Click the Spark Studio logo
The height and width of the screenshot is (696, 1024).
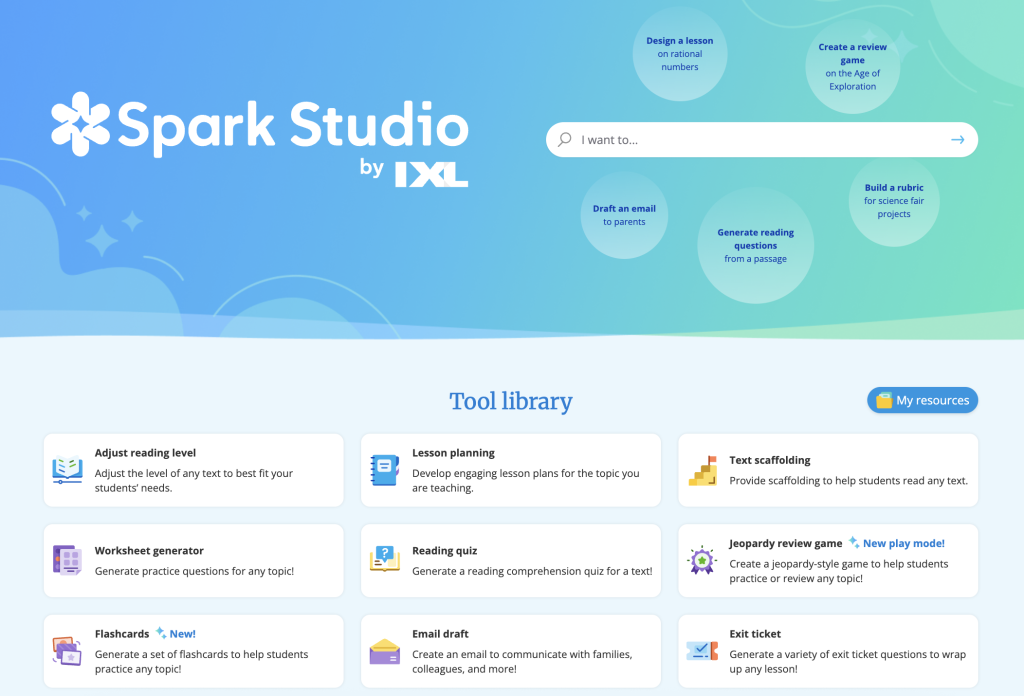pyautogui.click(x=260, y=137)
